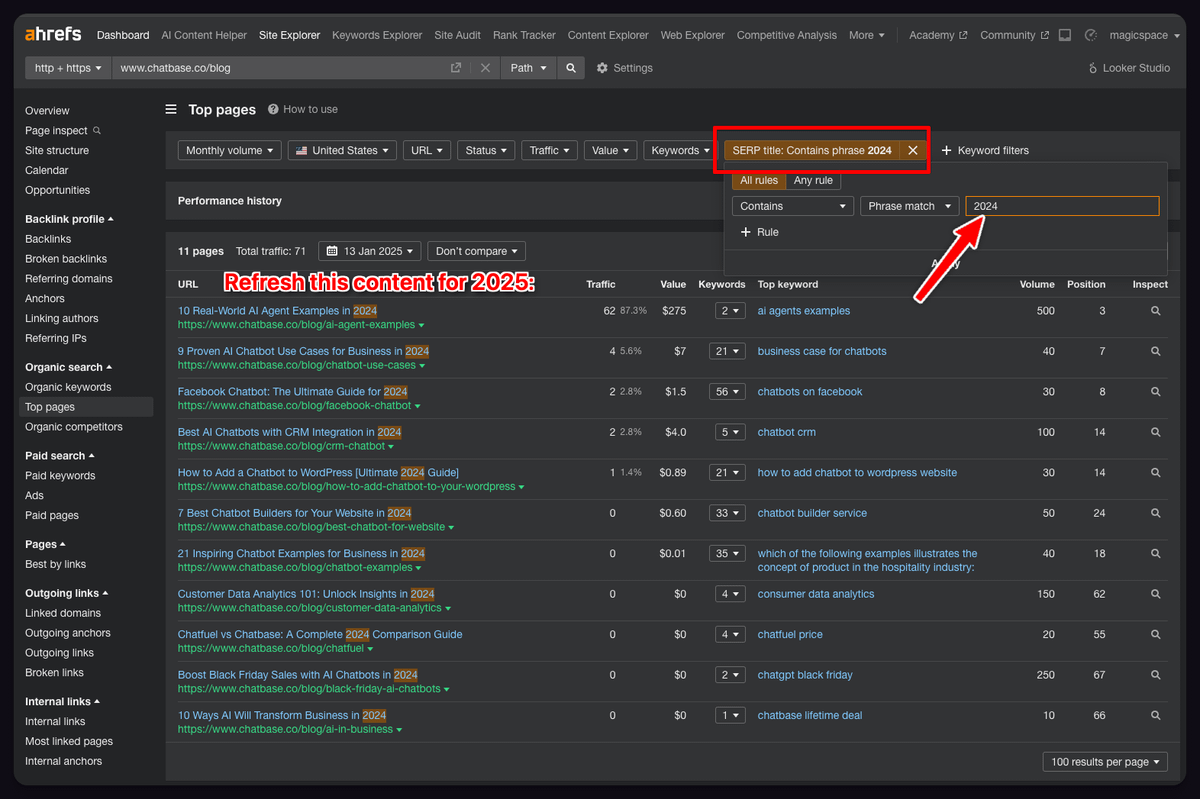Sort table by the Traffic column header

(x=601, y=284)
